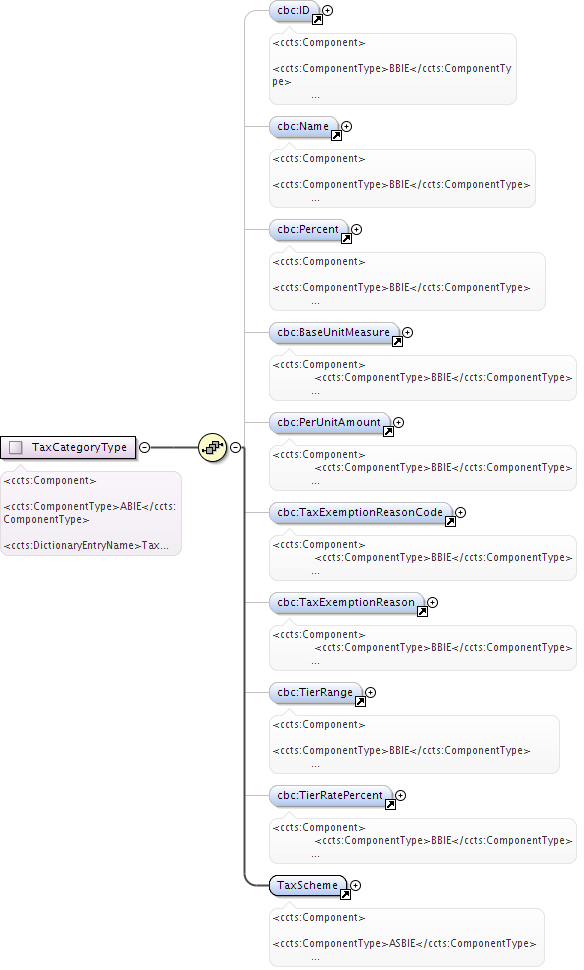Follow the reference arrow on cbc:TaxExemptionReasonCode
The width and height of the screenshot is (584, 970).
(450, 521)
